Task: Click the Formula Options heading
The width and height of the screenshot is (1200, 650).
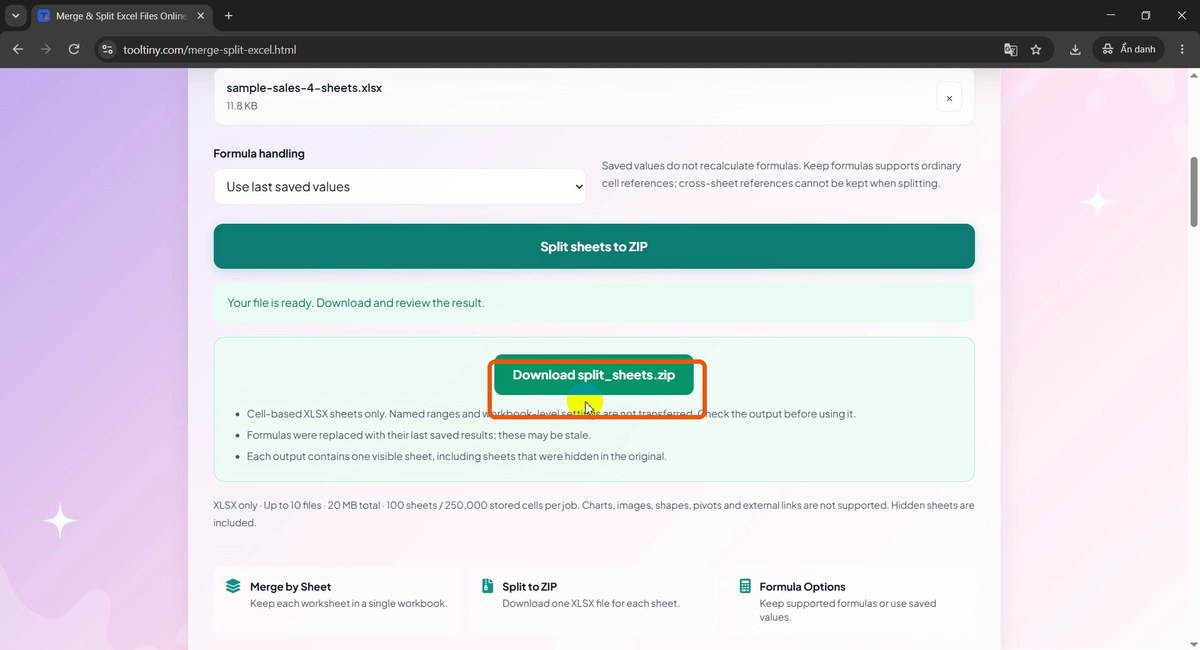Action: [x=802, y=587]
